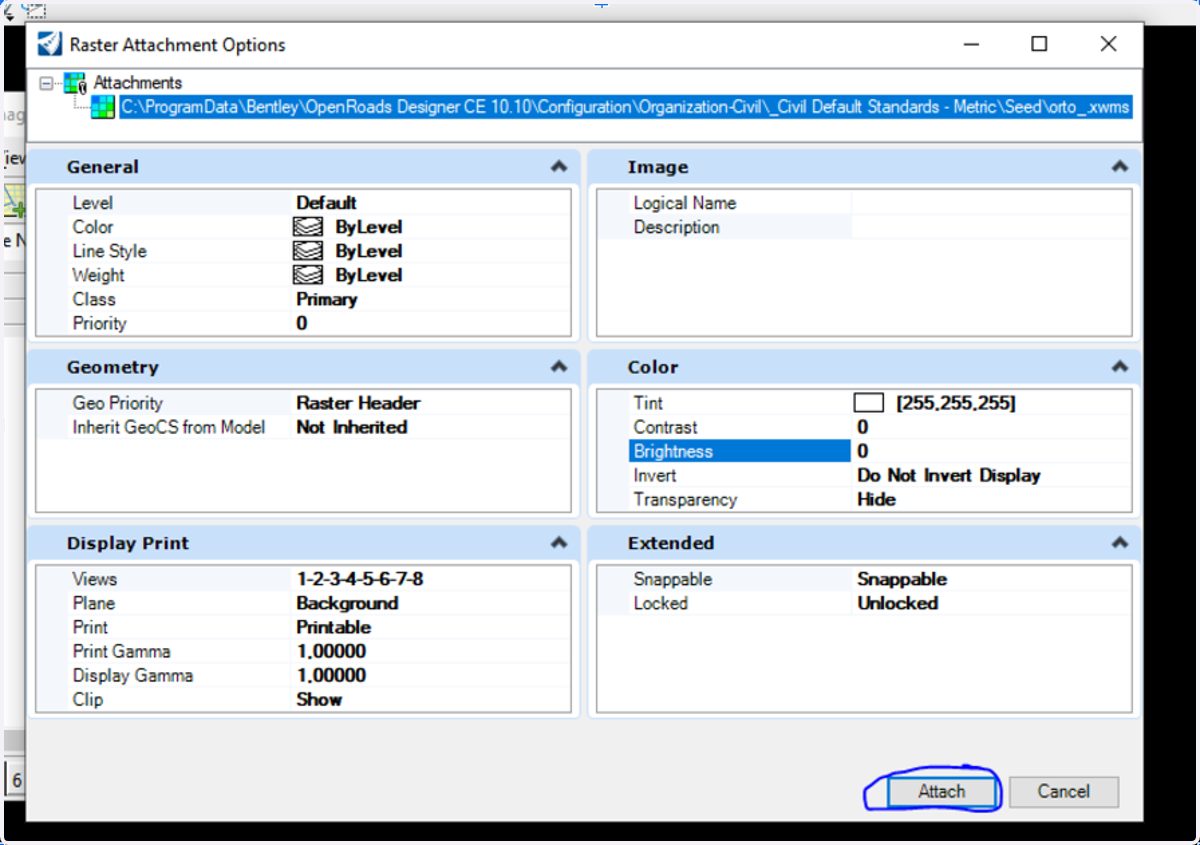Collapse the Color section
This screenshot has width=1200, height=845.
point(1119,367)
